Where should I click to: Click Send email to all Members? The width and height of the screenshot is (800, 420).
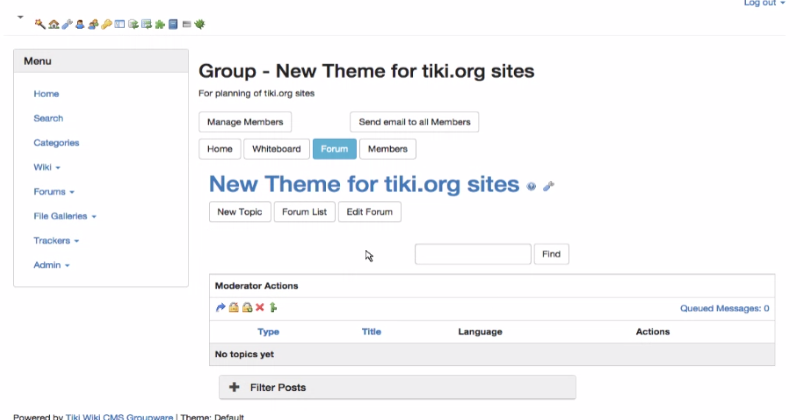414,122
